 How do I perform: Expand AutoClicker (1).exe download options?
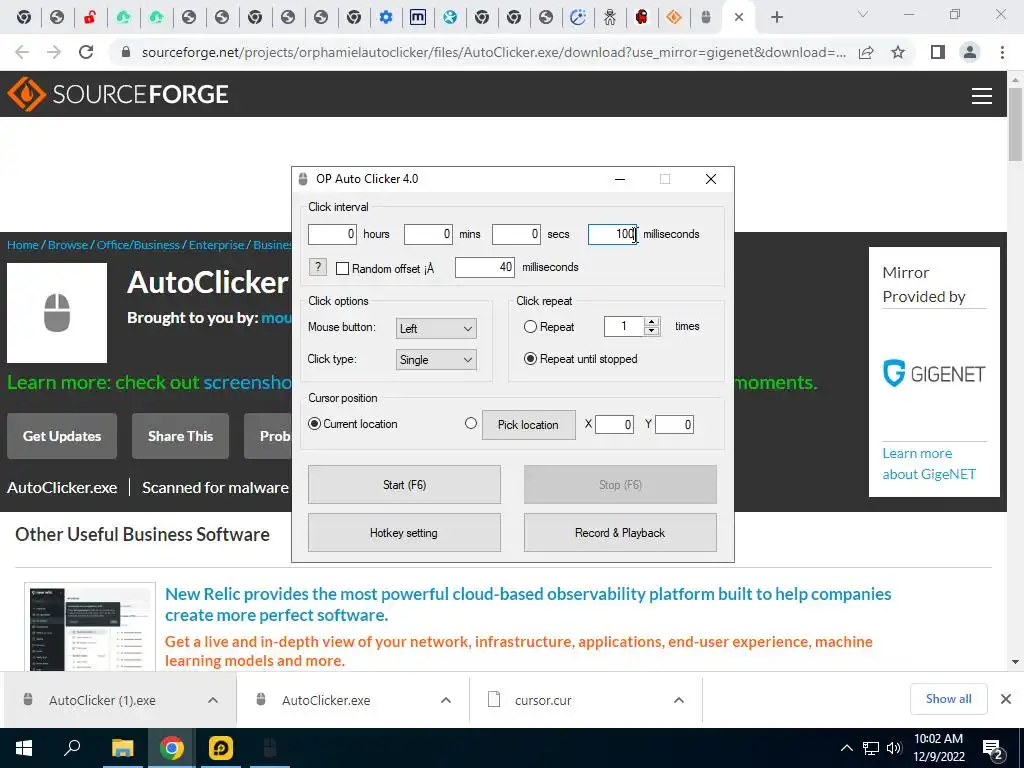pos(213,700)
